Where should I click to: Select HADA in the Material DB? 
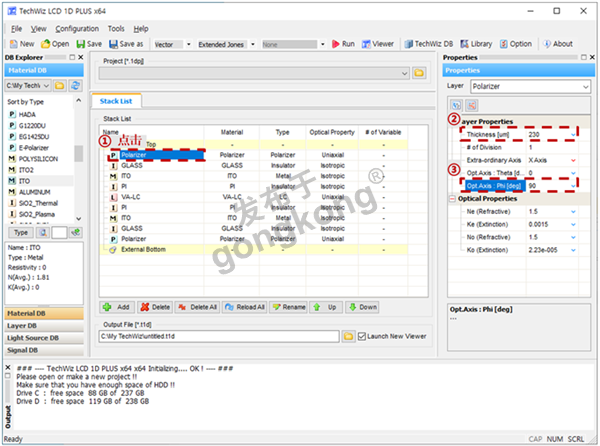[27, 114]
